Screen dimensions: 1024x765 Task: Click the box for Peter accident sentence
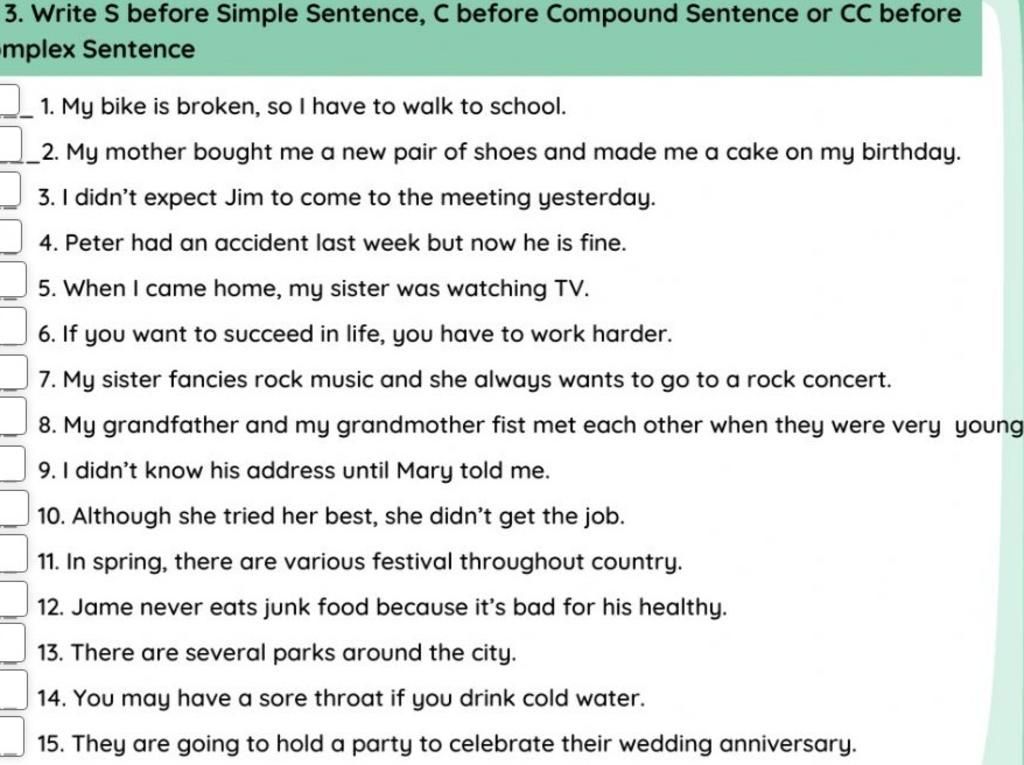click(11, 236)
